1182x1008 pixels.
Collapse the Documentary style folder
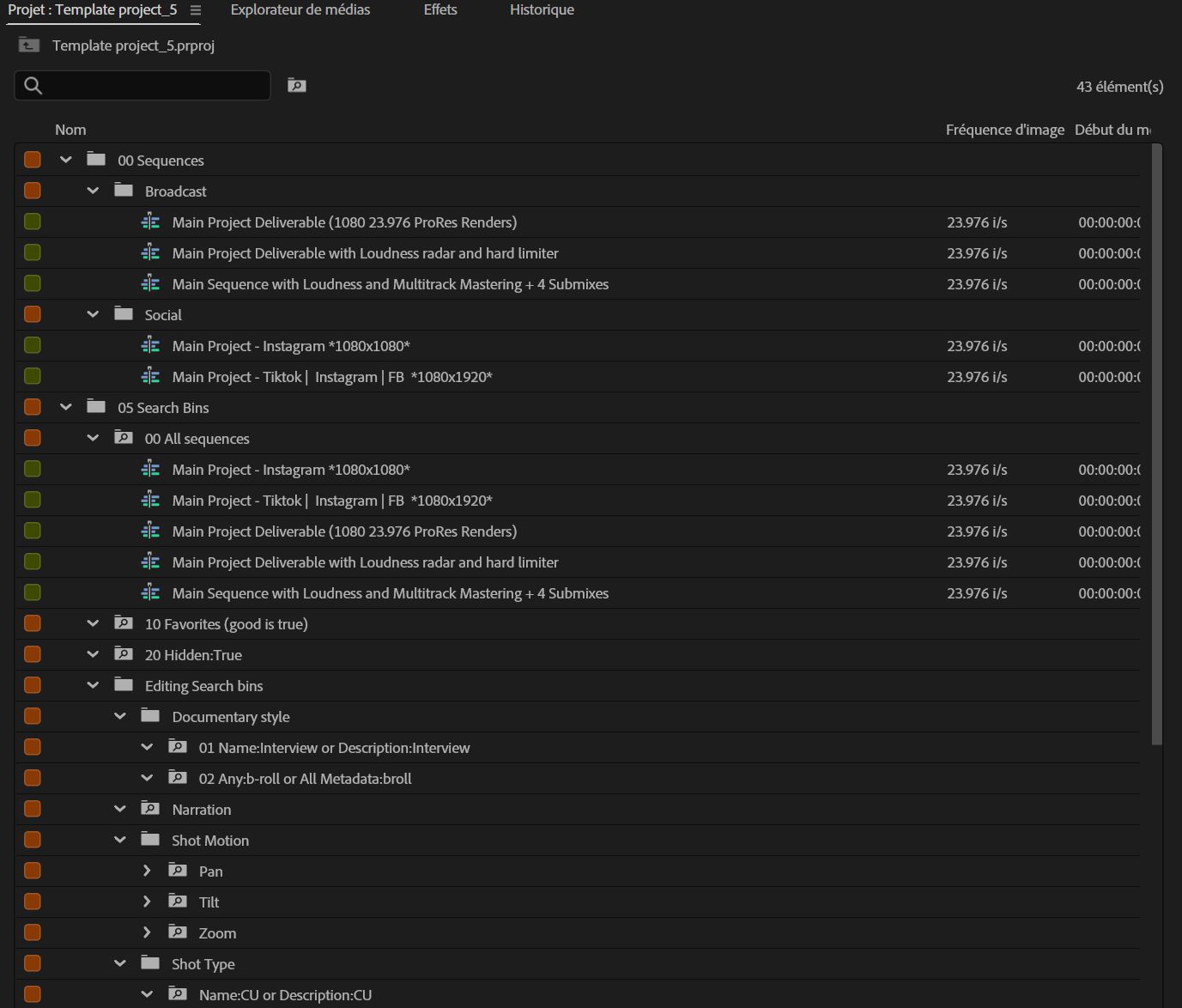[120, 716]
